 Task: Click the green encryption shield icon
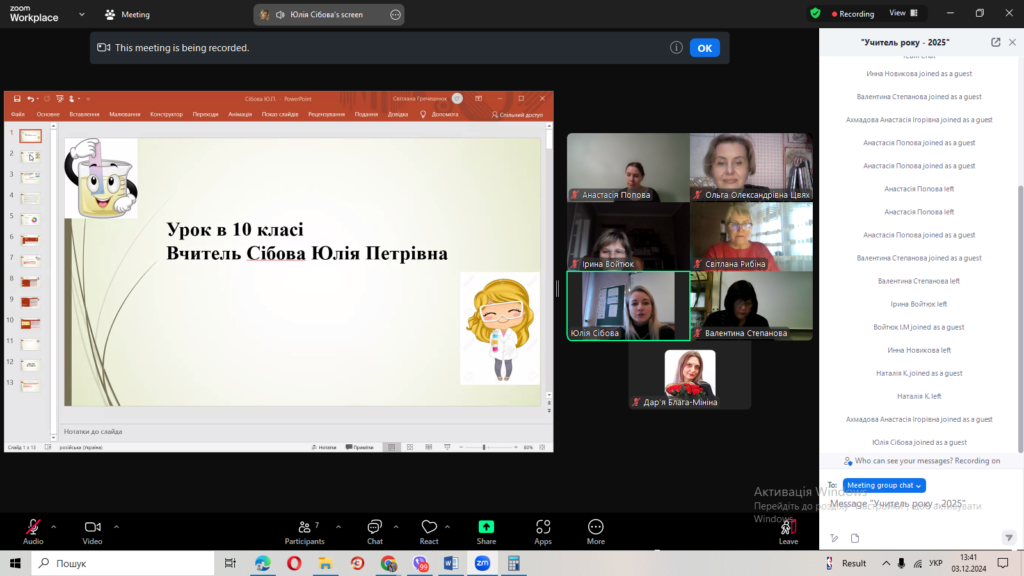tap(815, 13)
